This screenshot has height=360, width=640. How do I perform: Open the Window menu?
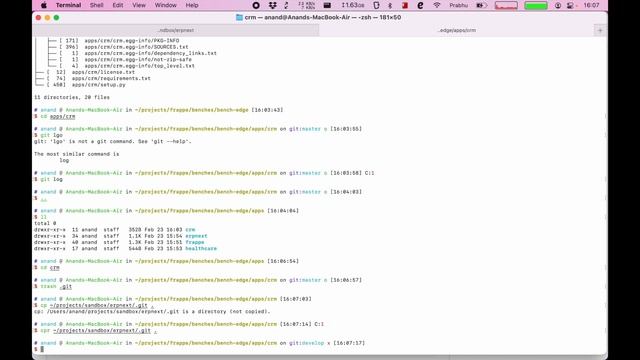click(x=165, y=5)
